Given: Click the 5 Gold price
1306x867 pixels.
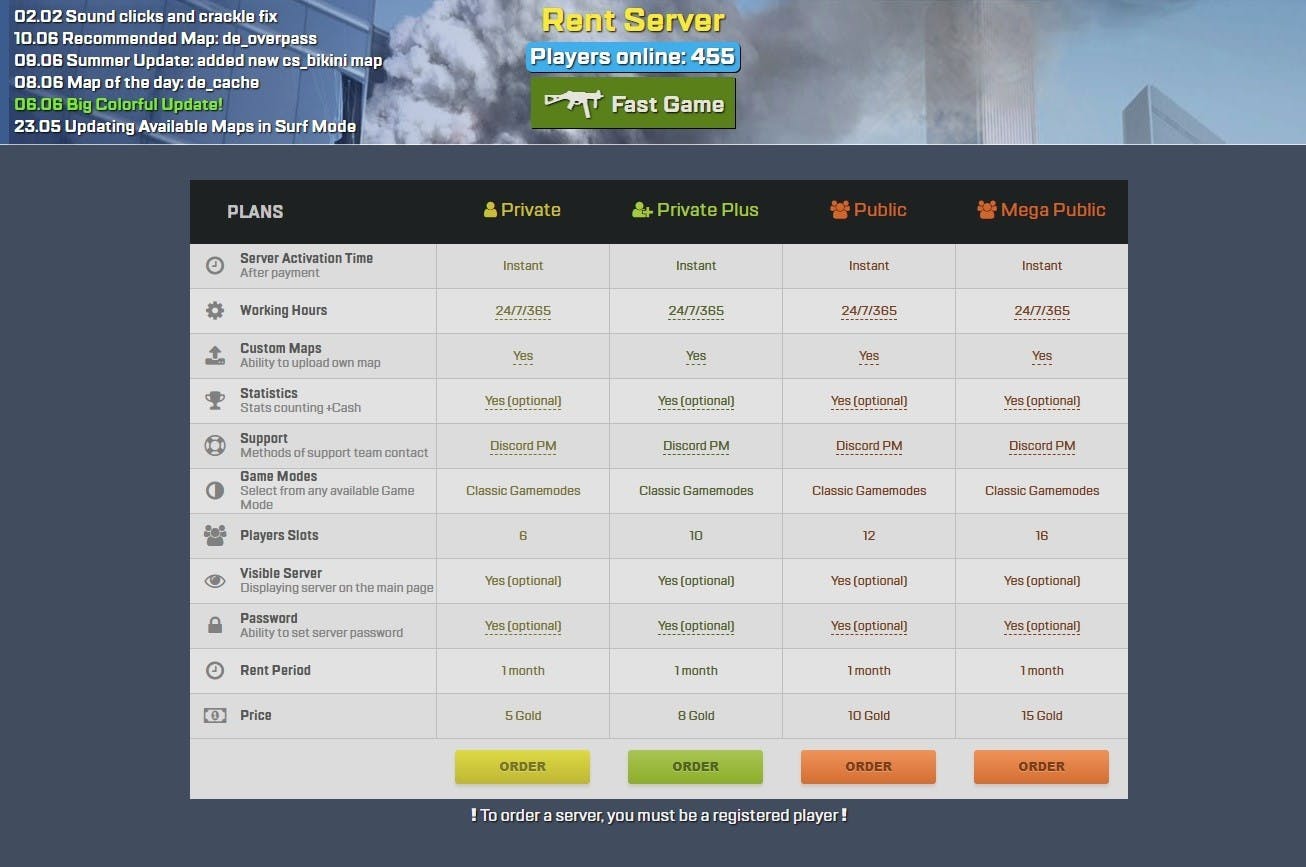Looking at the screenshot, I should [x=523, y=716].
